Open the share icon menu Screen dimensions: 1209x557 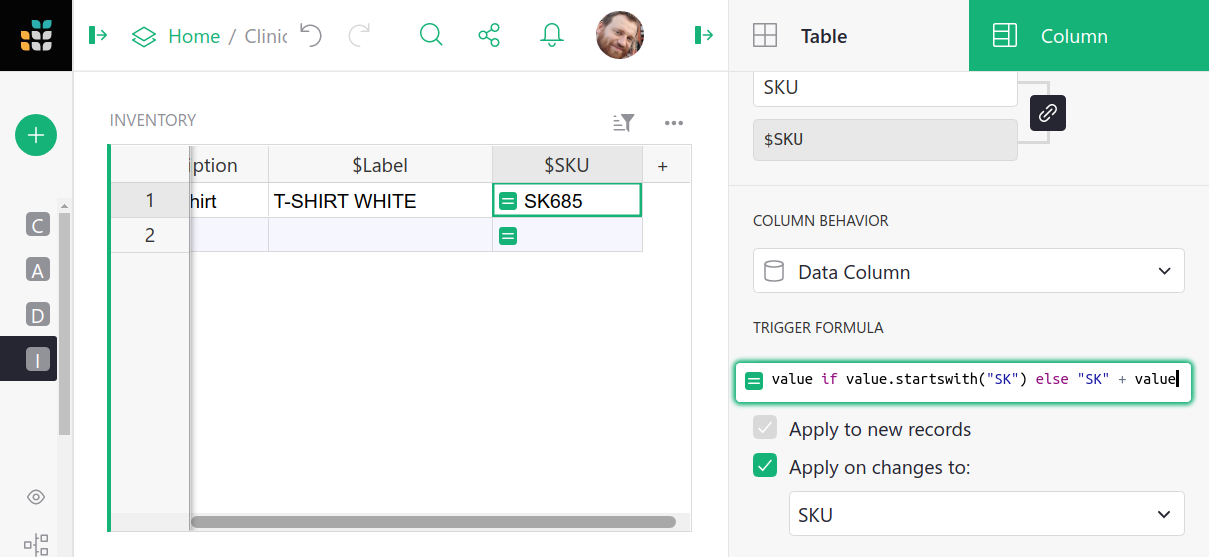pos(489,36)
